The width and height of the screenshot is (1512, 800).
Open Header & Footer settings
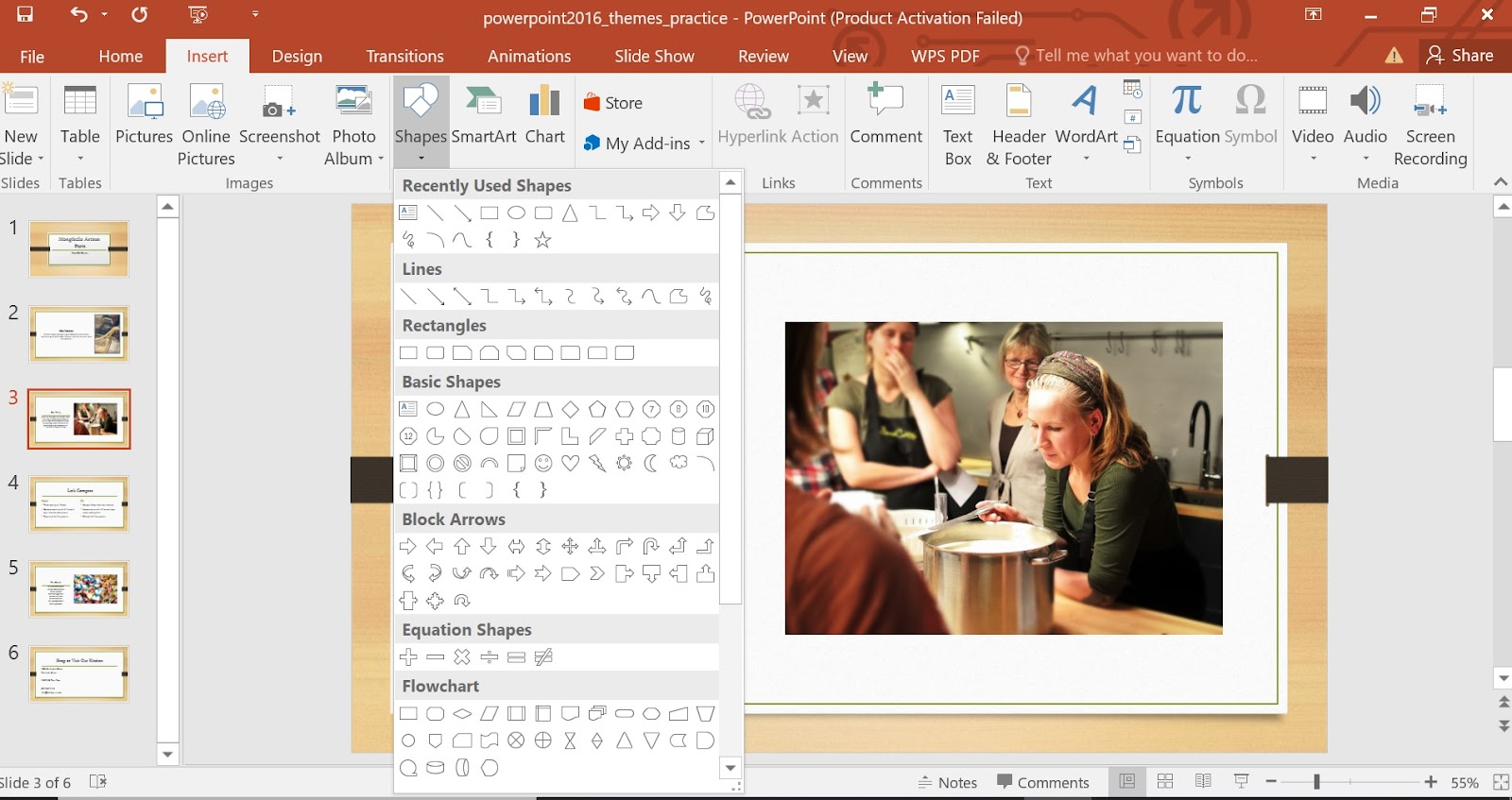(1019, 125)
